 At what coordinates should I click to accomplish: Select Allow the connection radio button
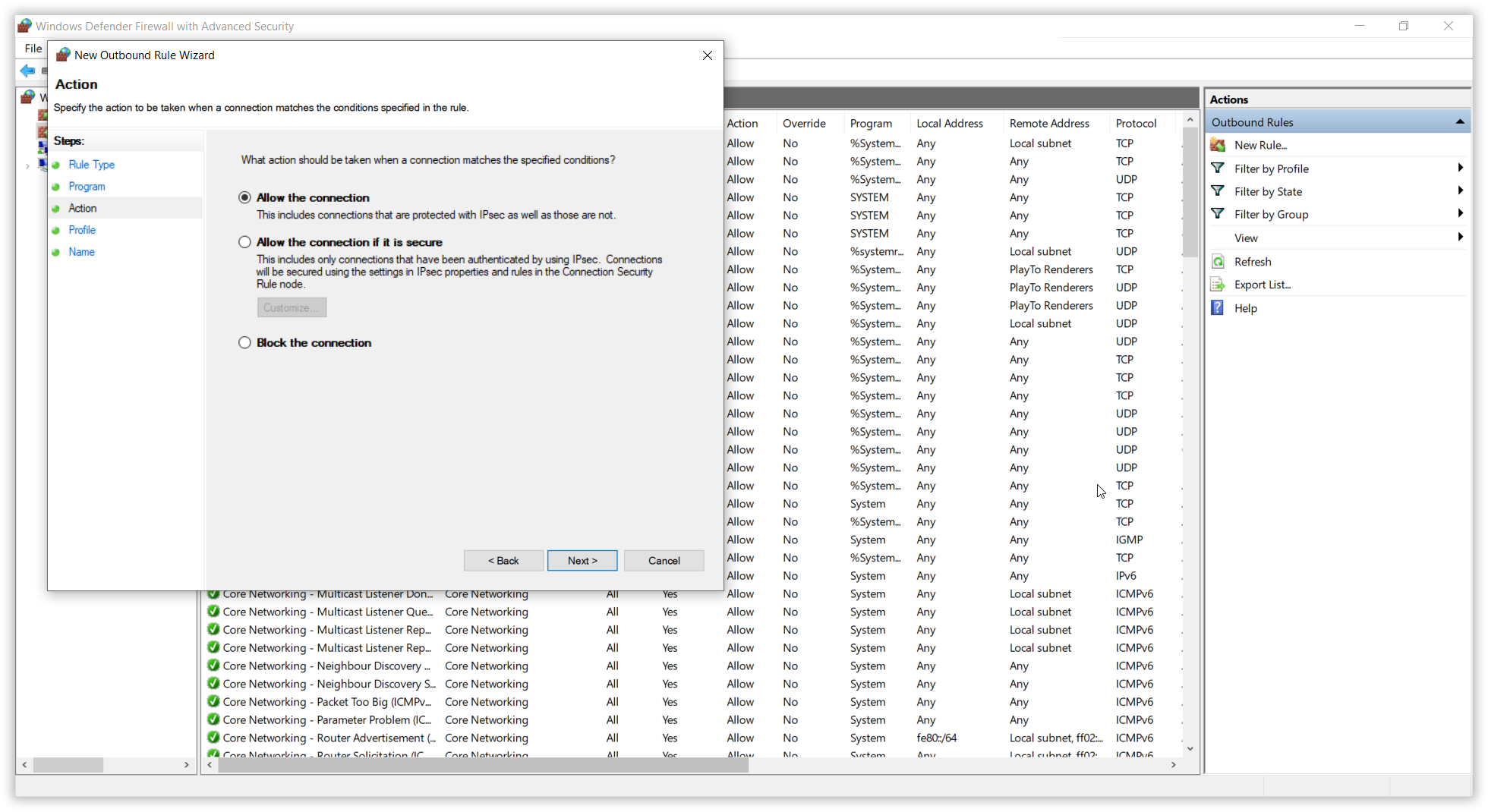click(x=244, y=197)
